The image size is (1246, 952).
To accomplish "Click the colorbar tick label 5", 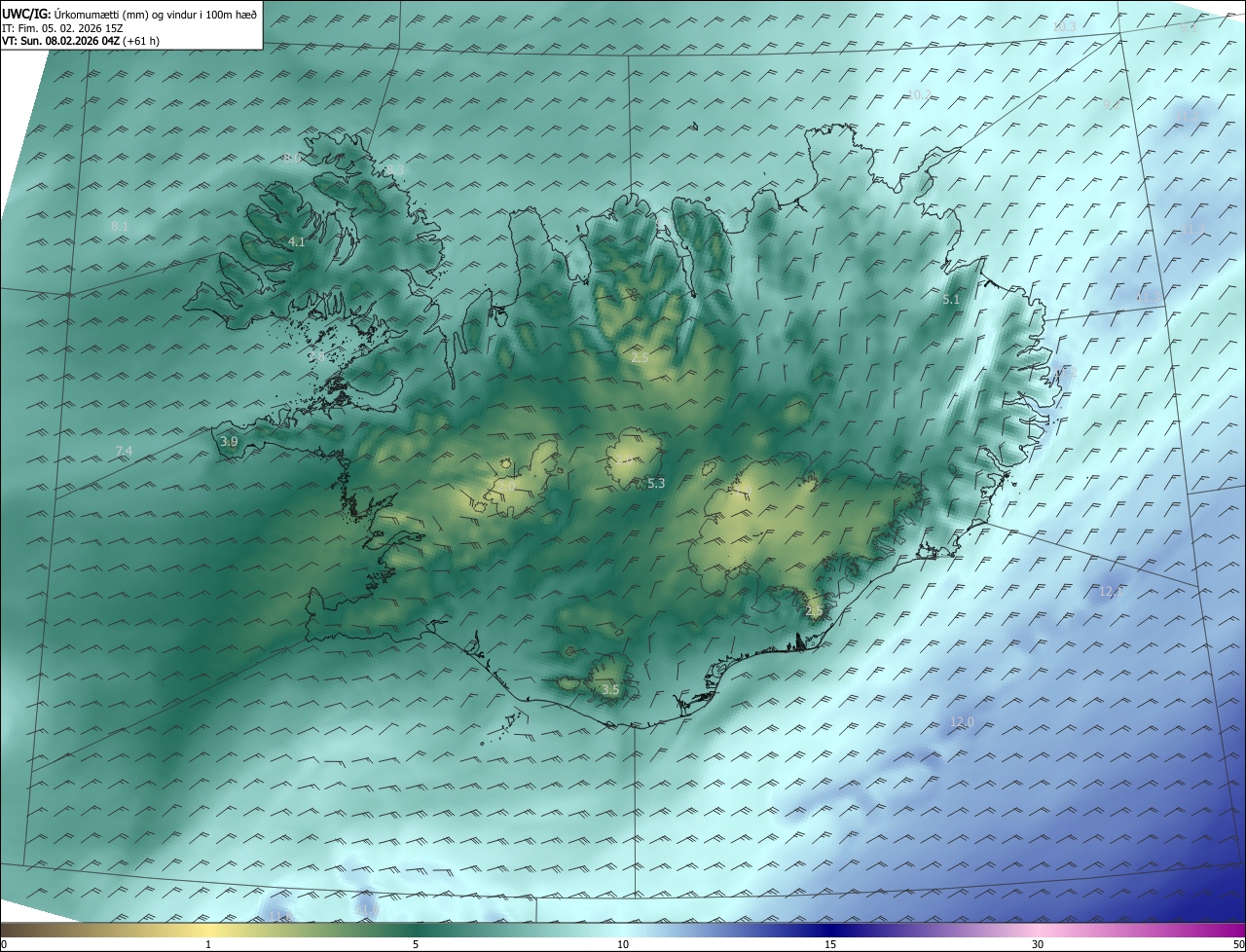I will point(416,944).
